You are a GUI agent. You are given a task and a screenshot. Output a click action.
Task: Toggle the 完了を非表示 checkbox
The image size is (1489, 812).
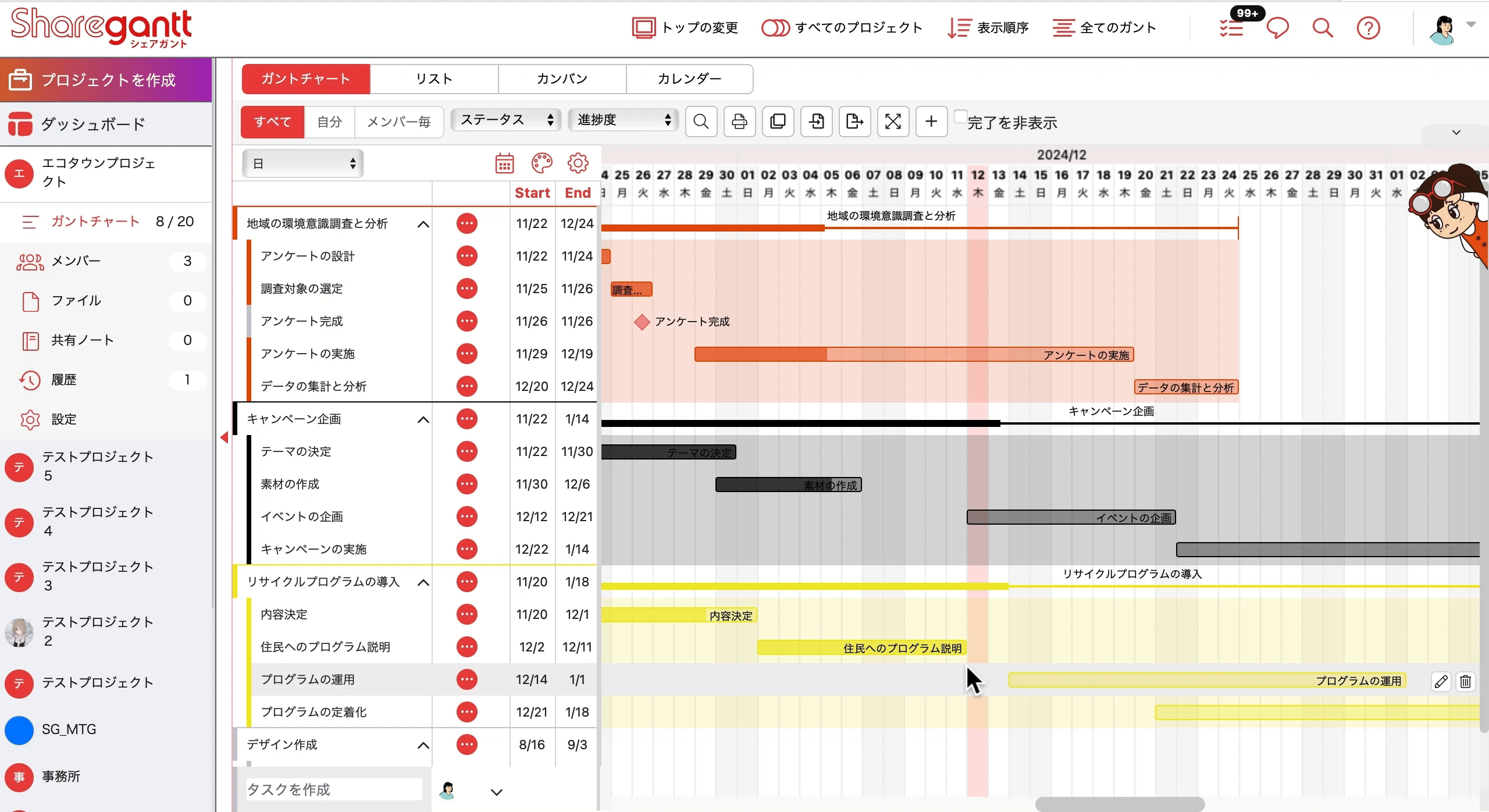pyautogui.click(x=961, y=116)
